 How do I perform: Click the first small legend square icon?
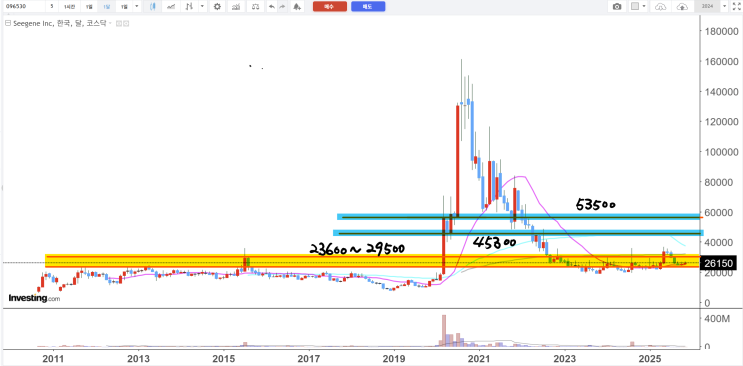pyautogui.click(x=118, y=23)
